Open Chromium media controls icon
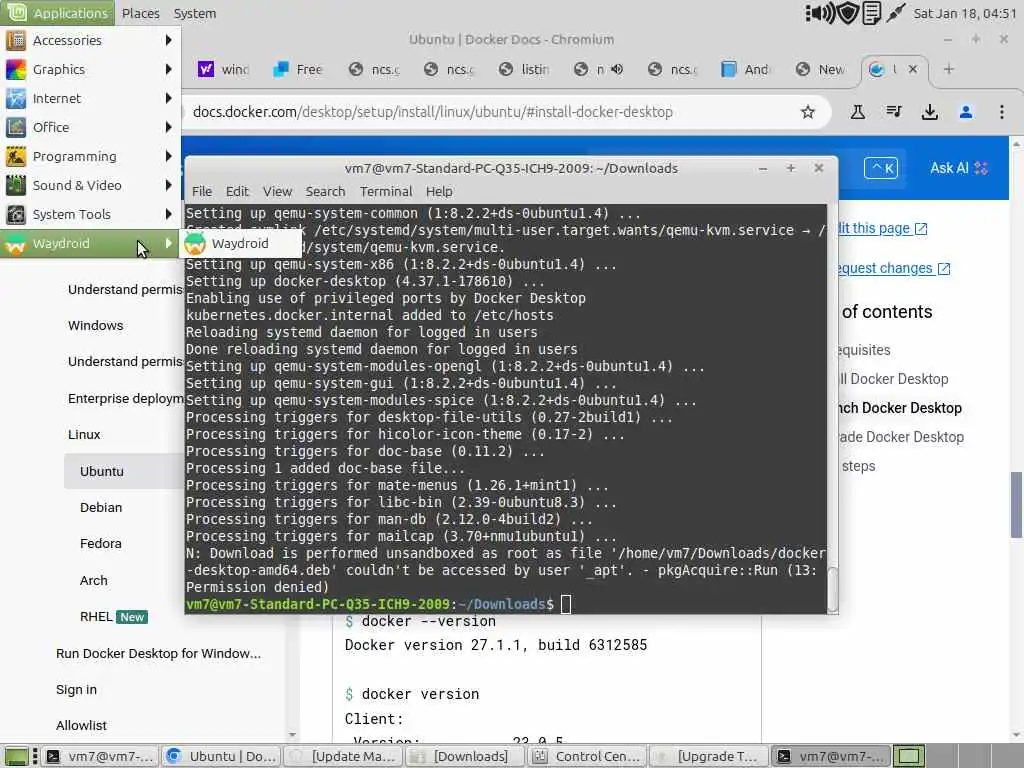 click(894, 112)
